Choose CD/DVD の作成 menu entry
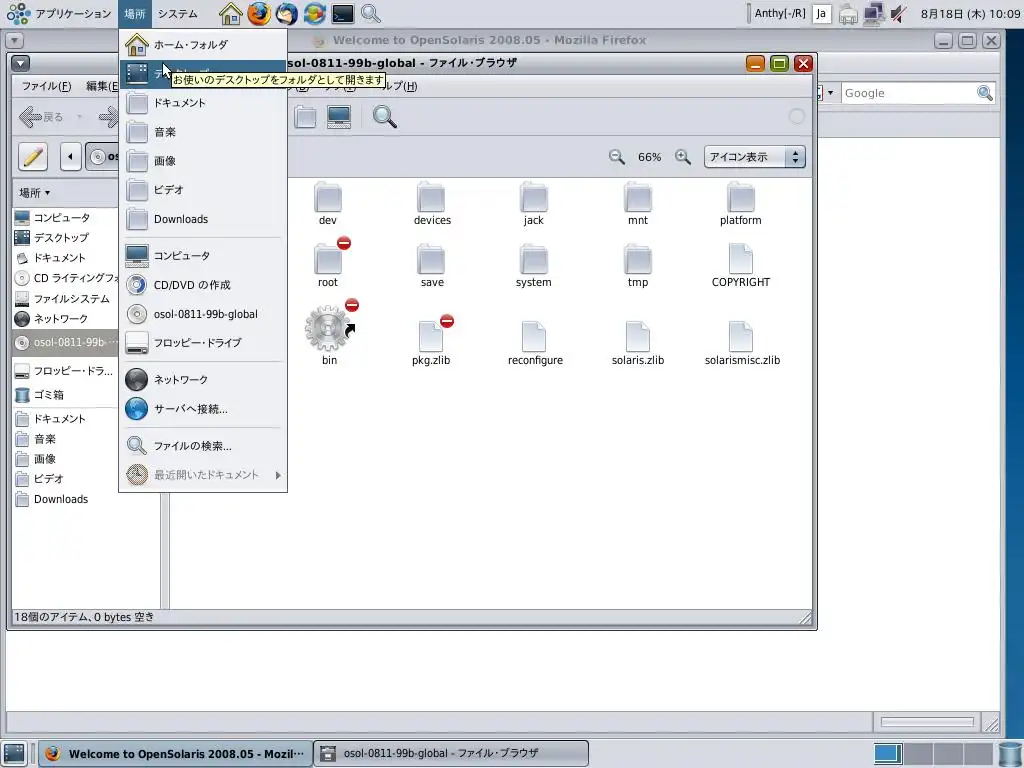1024x768 pixels. coord(203,285)
